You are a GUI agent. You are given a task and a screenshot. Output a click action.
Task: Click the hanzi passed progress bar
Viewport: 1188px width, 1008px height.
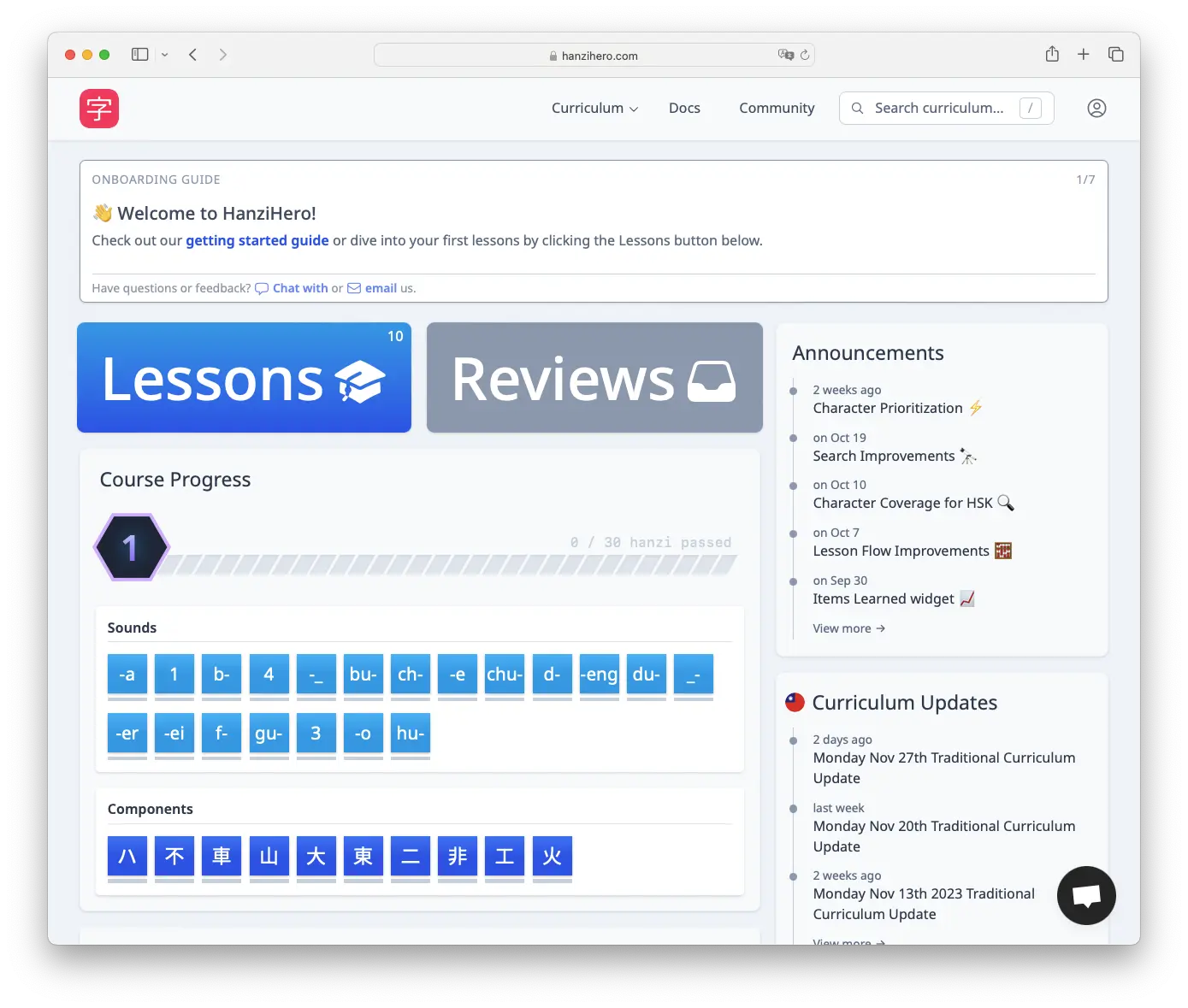pos(448,564)
